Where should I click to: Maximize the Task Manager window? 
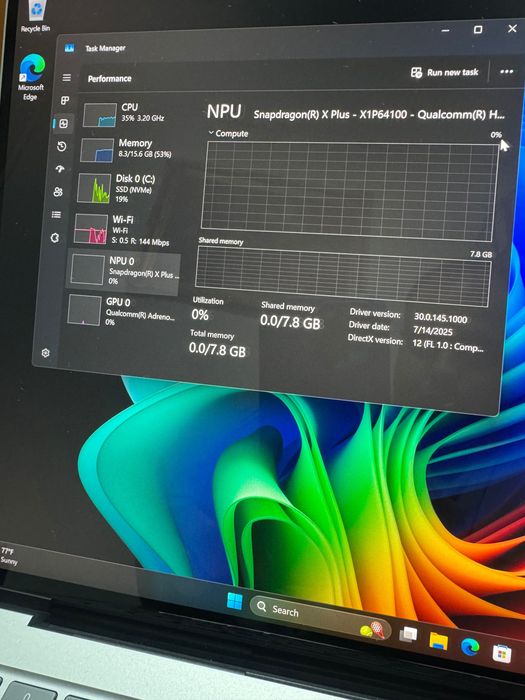pos(478,29)
